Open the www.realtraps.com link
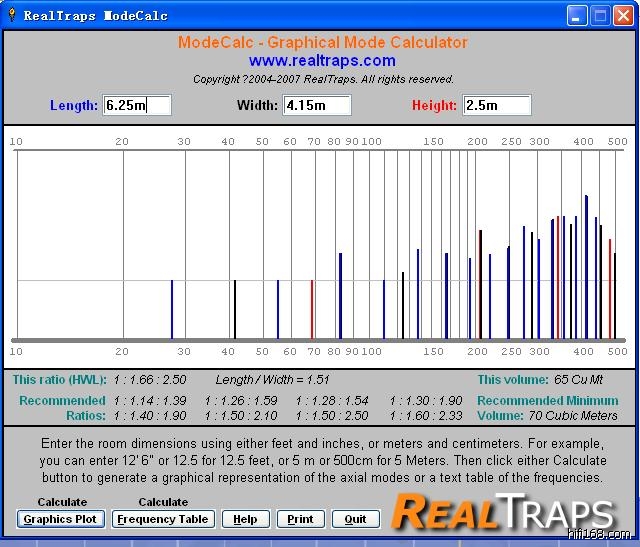Image resolution: width=640 pixels, height=547 pixels. (x=322, y=61)
